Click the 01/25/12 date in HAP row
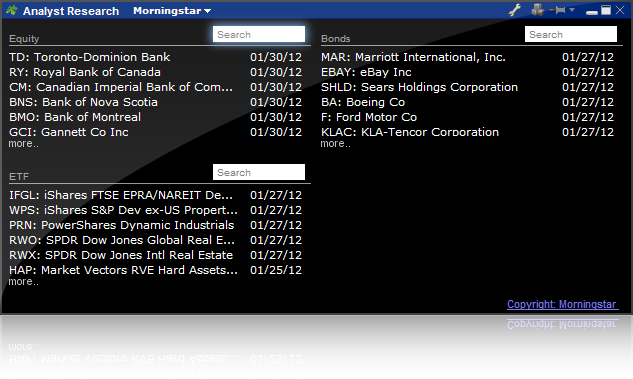The height and width of the screenshot is (379, 633). pyautogui.click(x=276, y=270)
